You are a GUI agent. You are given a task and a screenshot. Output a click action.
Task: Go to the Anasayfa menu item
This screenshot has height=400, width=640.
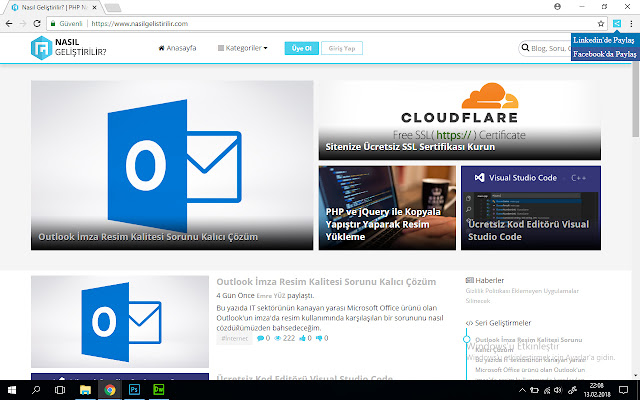[177, 47]
